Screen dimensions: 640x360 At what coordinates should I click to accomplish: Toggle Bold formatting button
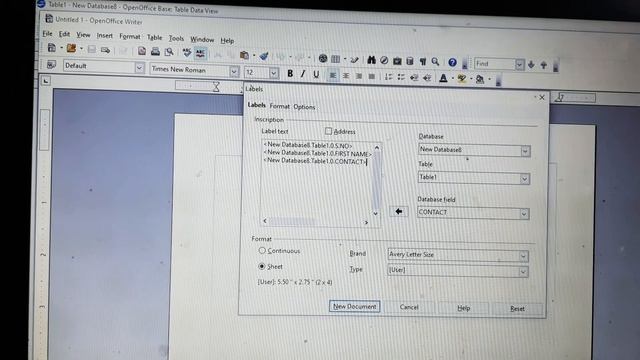pyautogui.click(x=290, y=73)
